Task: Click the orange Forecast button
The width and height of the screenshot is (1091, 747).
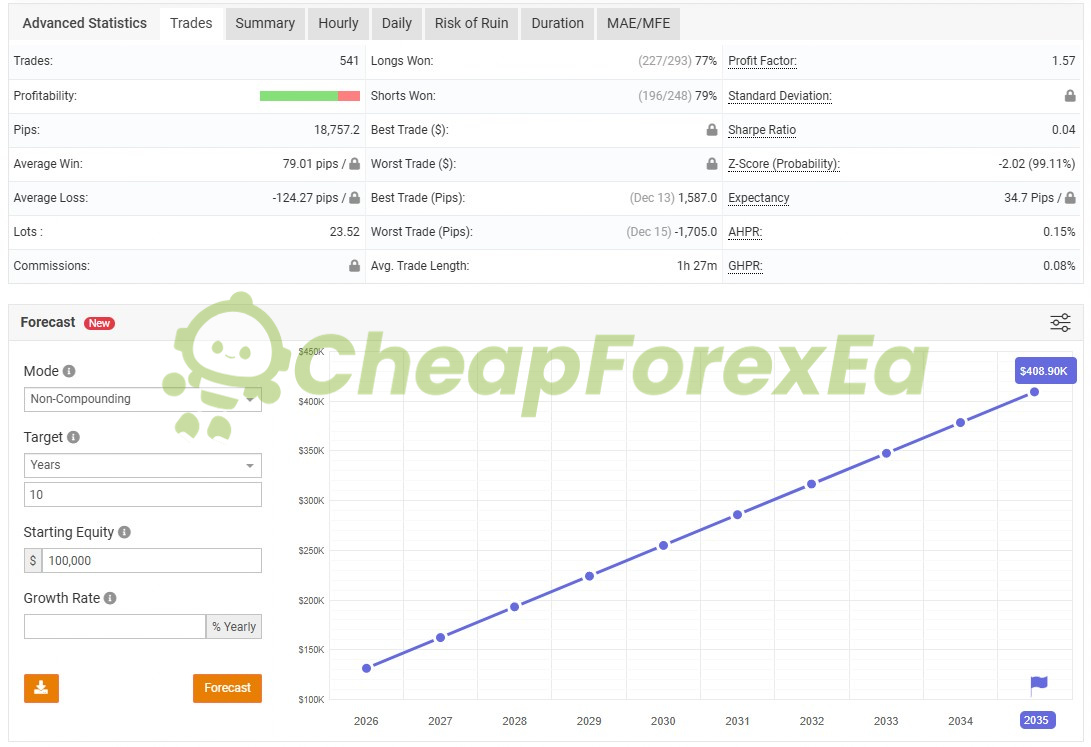Action: (228, 688)
